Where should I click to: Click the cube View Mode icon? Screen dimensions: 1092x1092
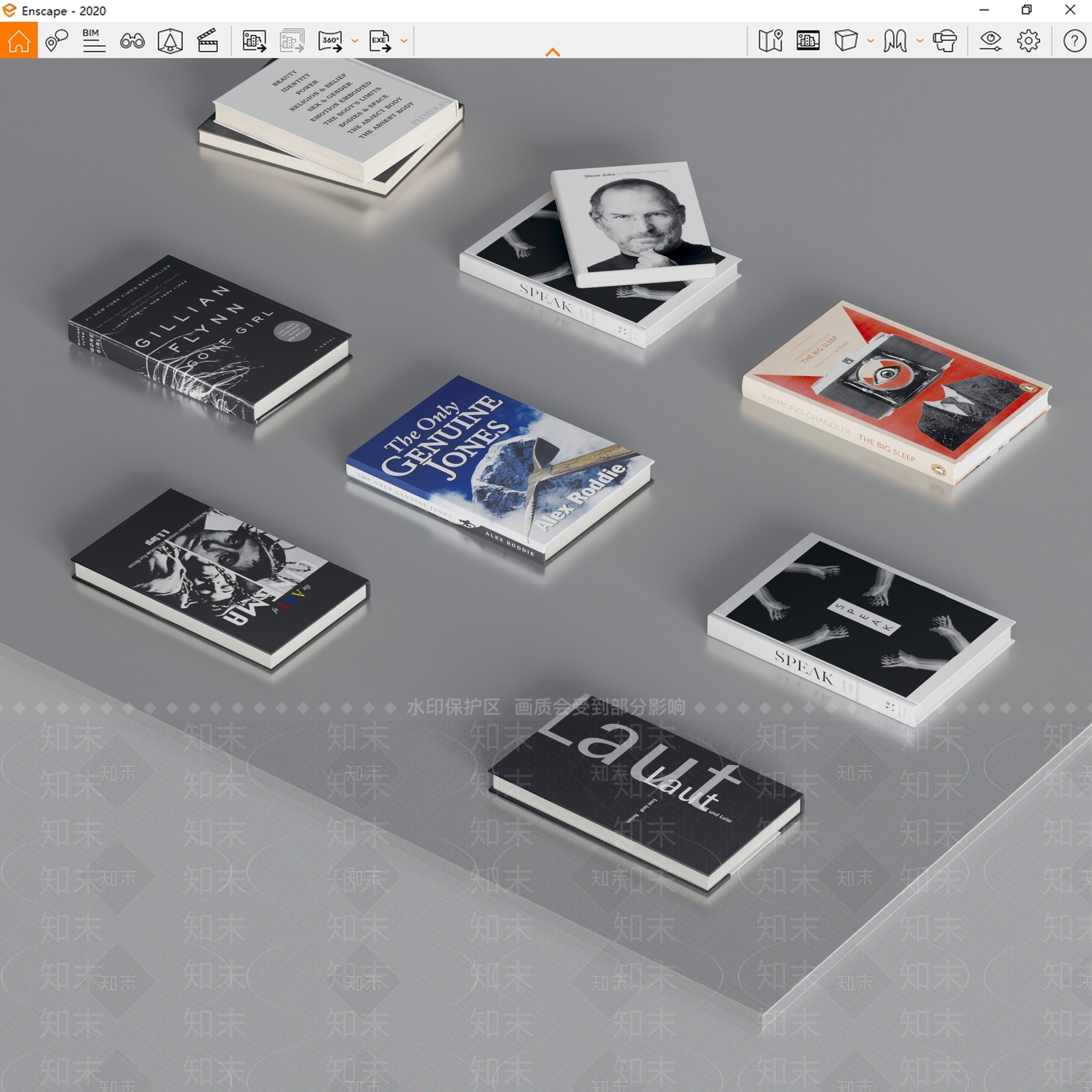pyautogui.click(x=846, y=41)
